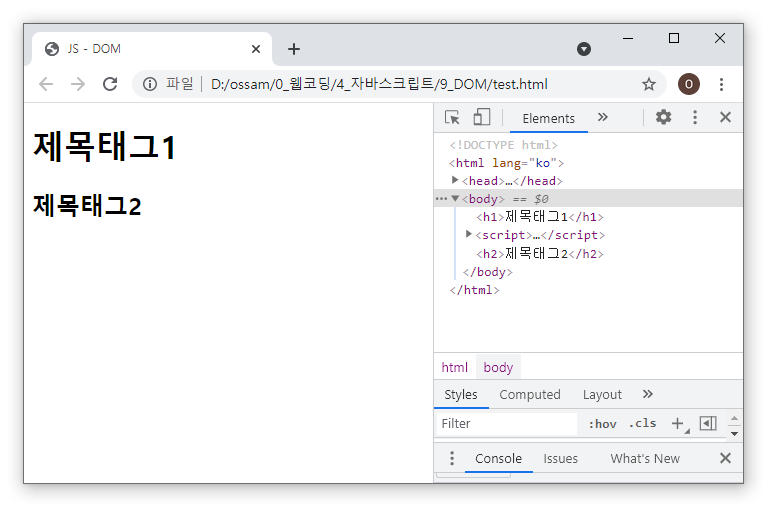Open the Chrome profile avatar

688,84
